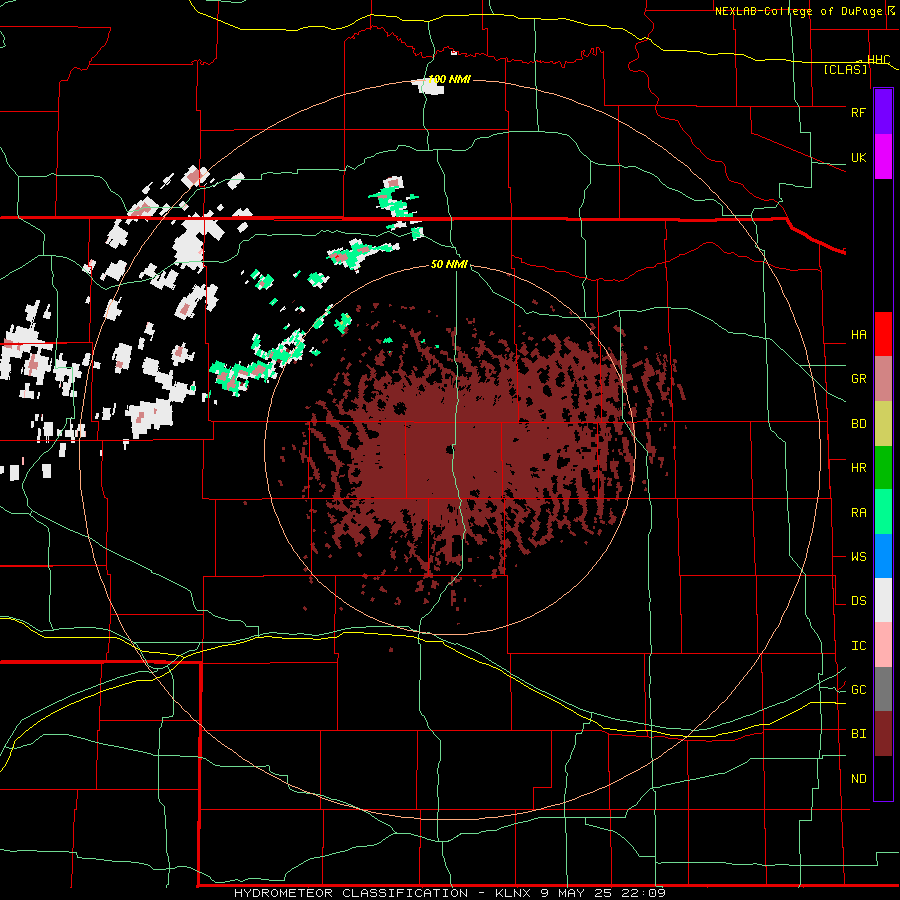Click the green HR legend color swatch

coord(883,467)
